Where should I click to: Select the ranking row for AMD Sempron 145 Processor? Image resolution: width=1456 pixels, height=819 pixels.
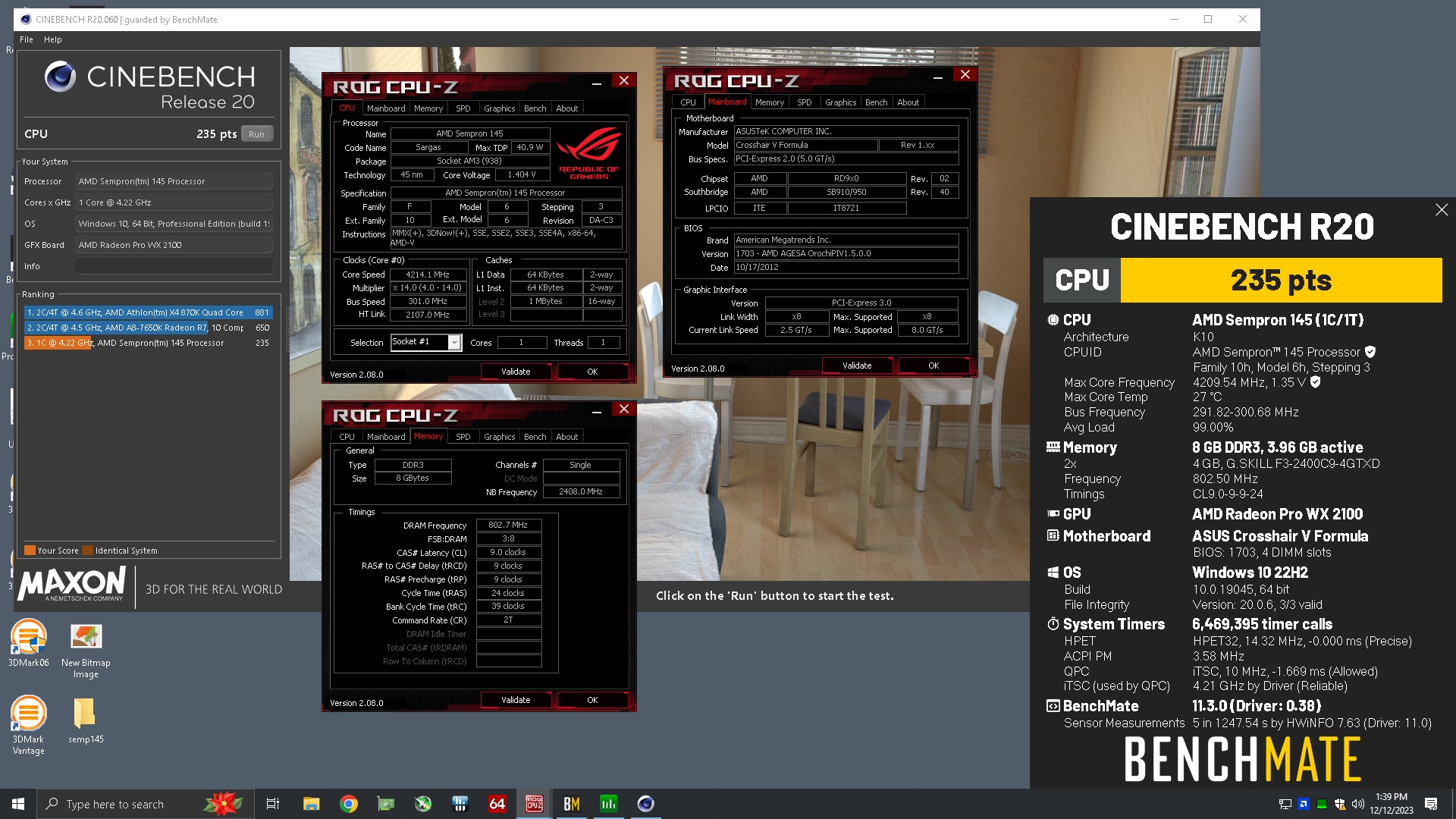(x=148, y=343)
